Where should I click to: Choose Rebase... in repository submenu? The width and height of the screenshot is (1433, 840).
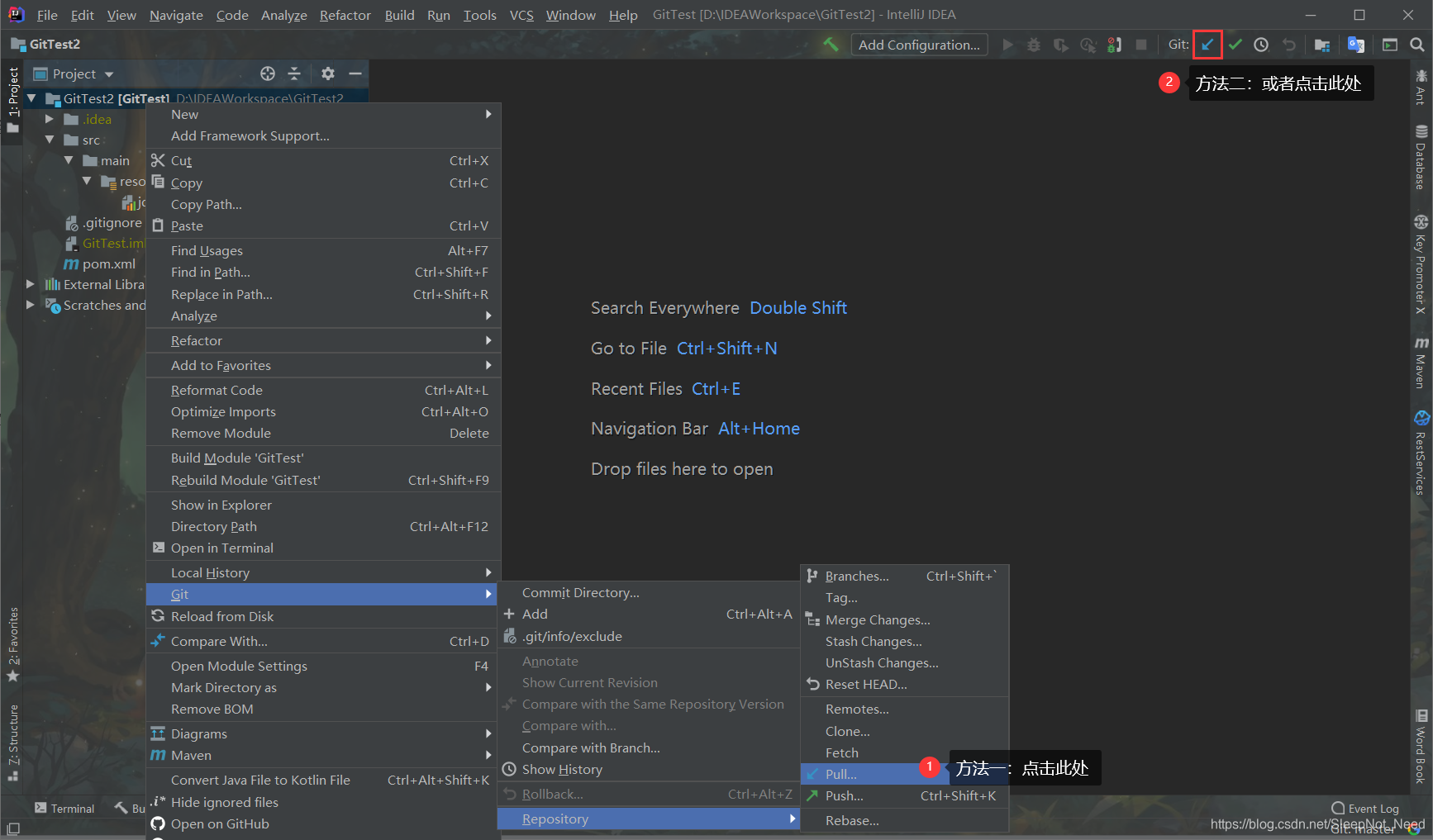(x=905, y=820)
